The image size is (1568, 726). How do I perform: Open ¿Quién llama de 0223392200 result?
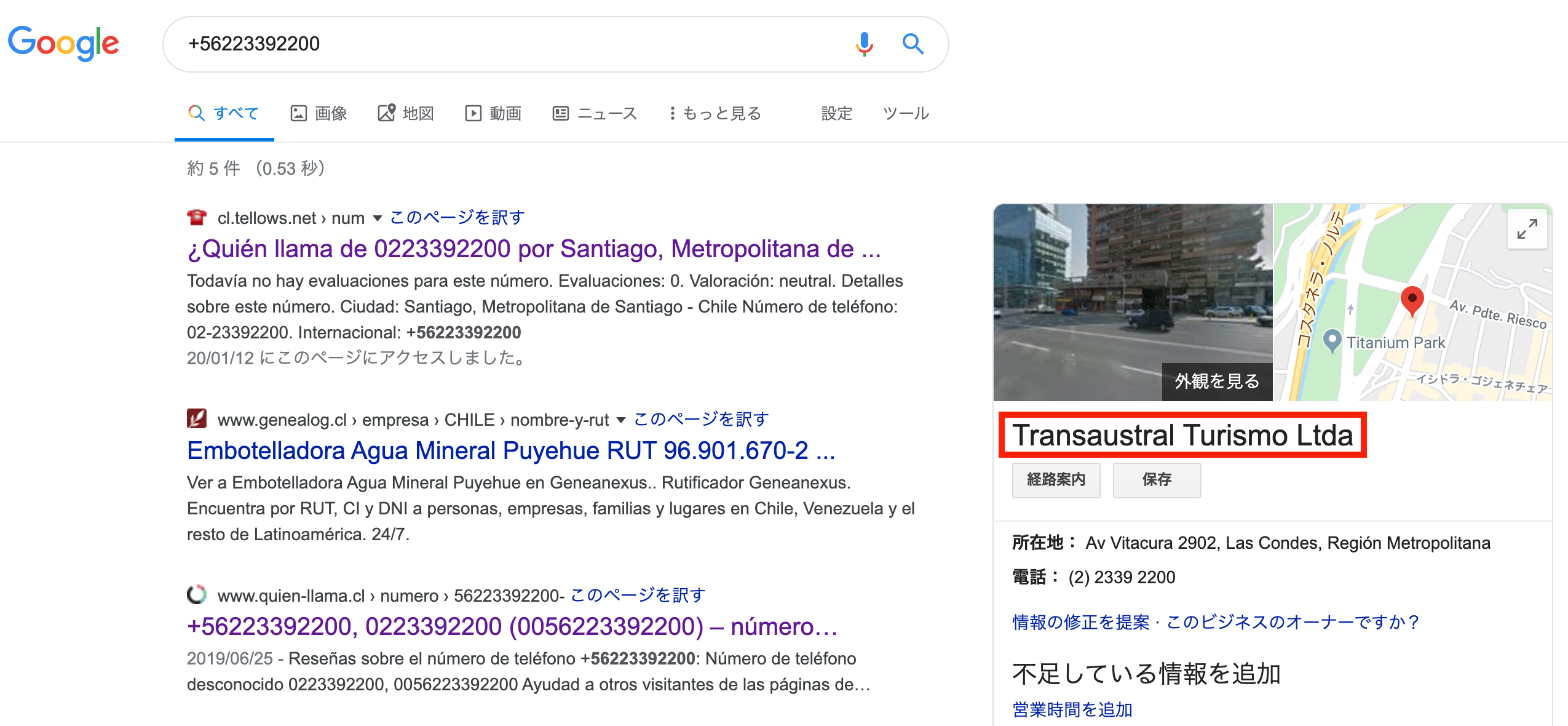tap(534, 249)
